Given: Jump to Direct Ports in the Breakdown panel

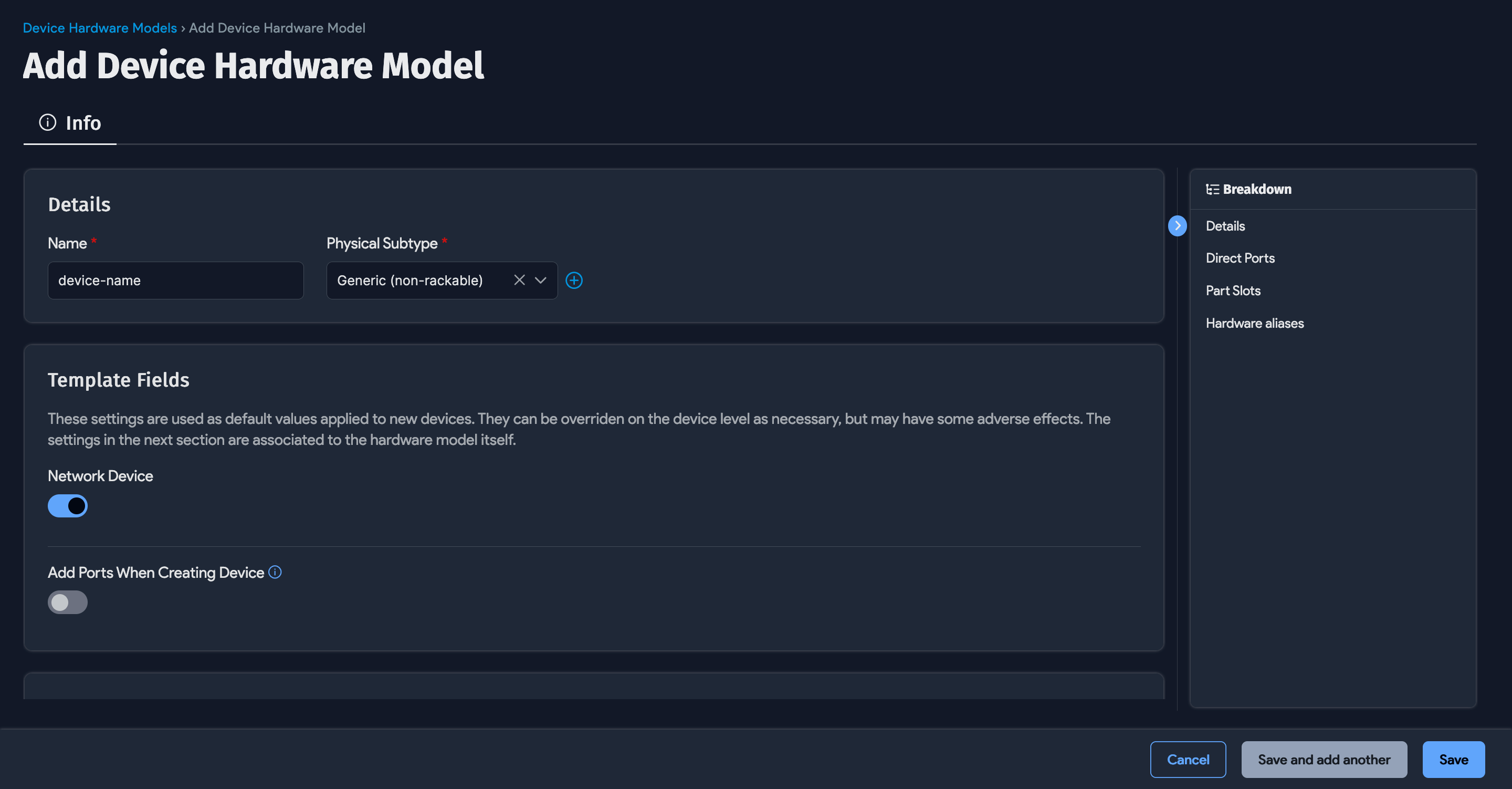Looking at the screenshot, I should 1240,258.
